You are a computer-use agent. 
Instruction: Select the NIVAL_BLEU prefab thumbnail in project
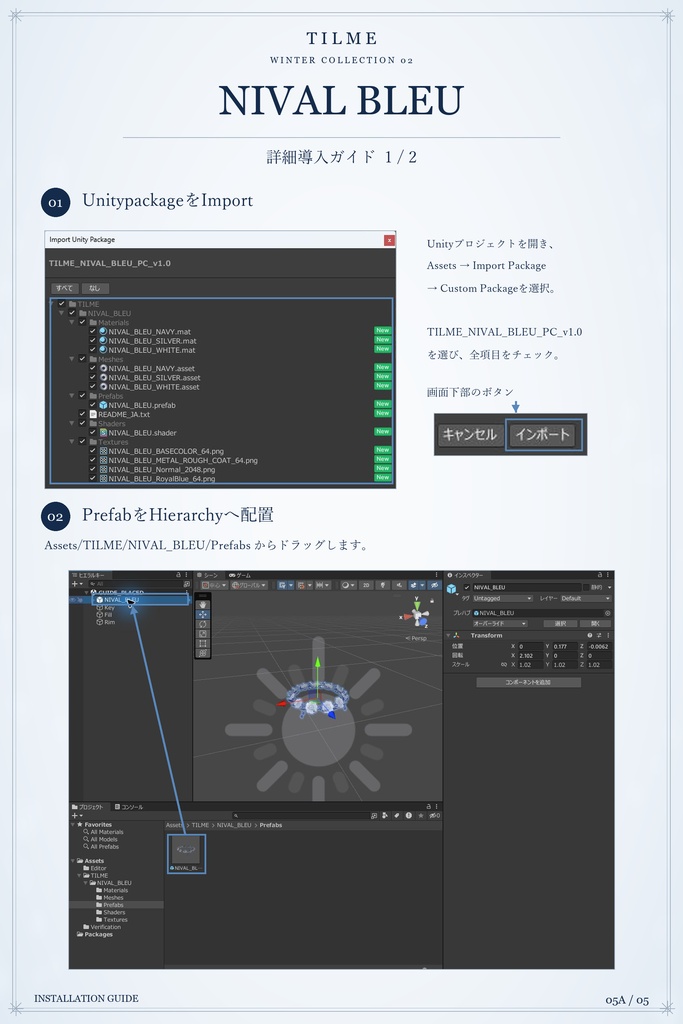point(186,853)
